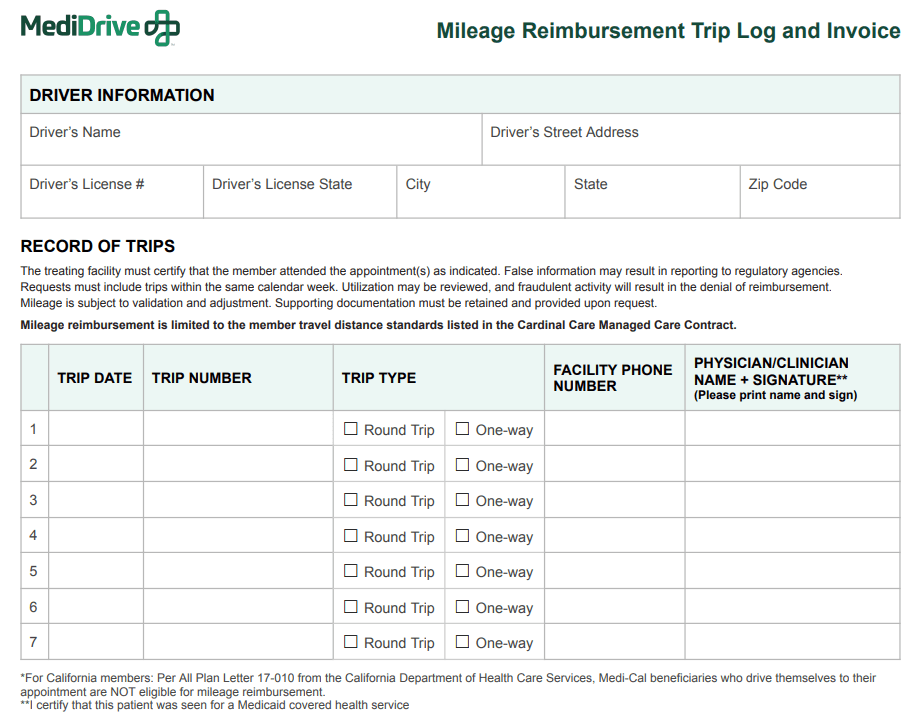
Task: Check One-way for trip row 3
Action: pyautogui.click(x=463, y=499)
